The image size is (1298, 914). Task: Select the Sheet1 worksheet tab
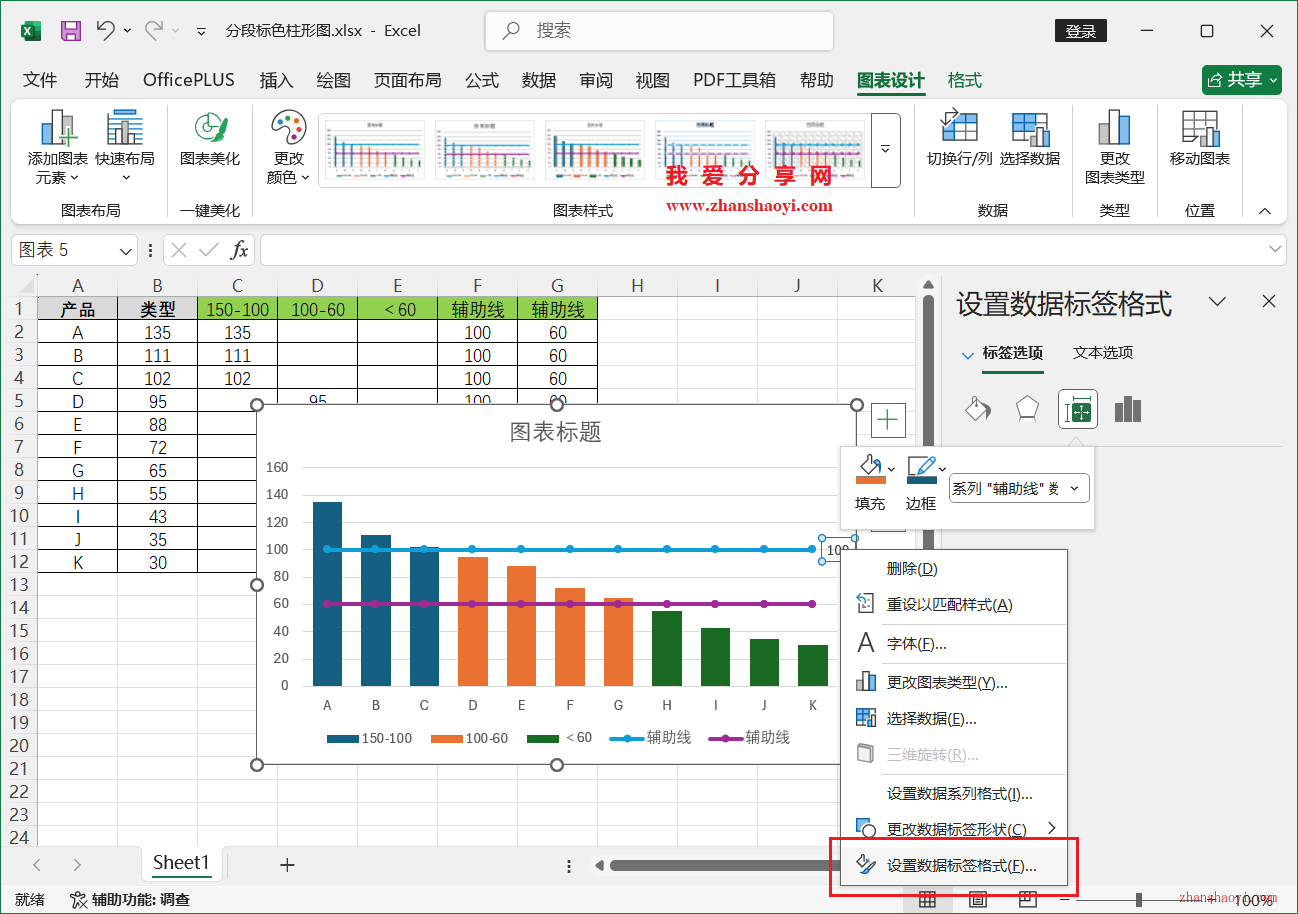[181, 863]
